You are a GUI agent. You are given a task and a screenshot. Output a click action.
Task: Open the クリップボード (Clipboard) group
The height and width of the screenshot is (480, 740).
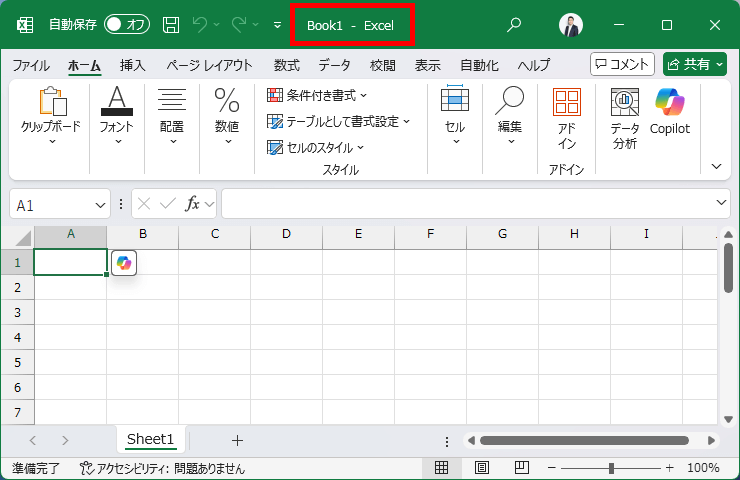coord(51,116)
